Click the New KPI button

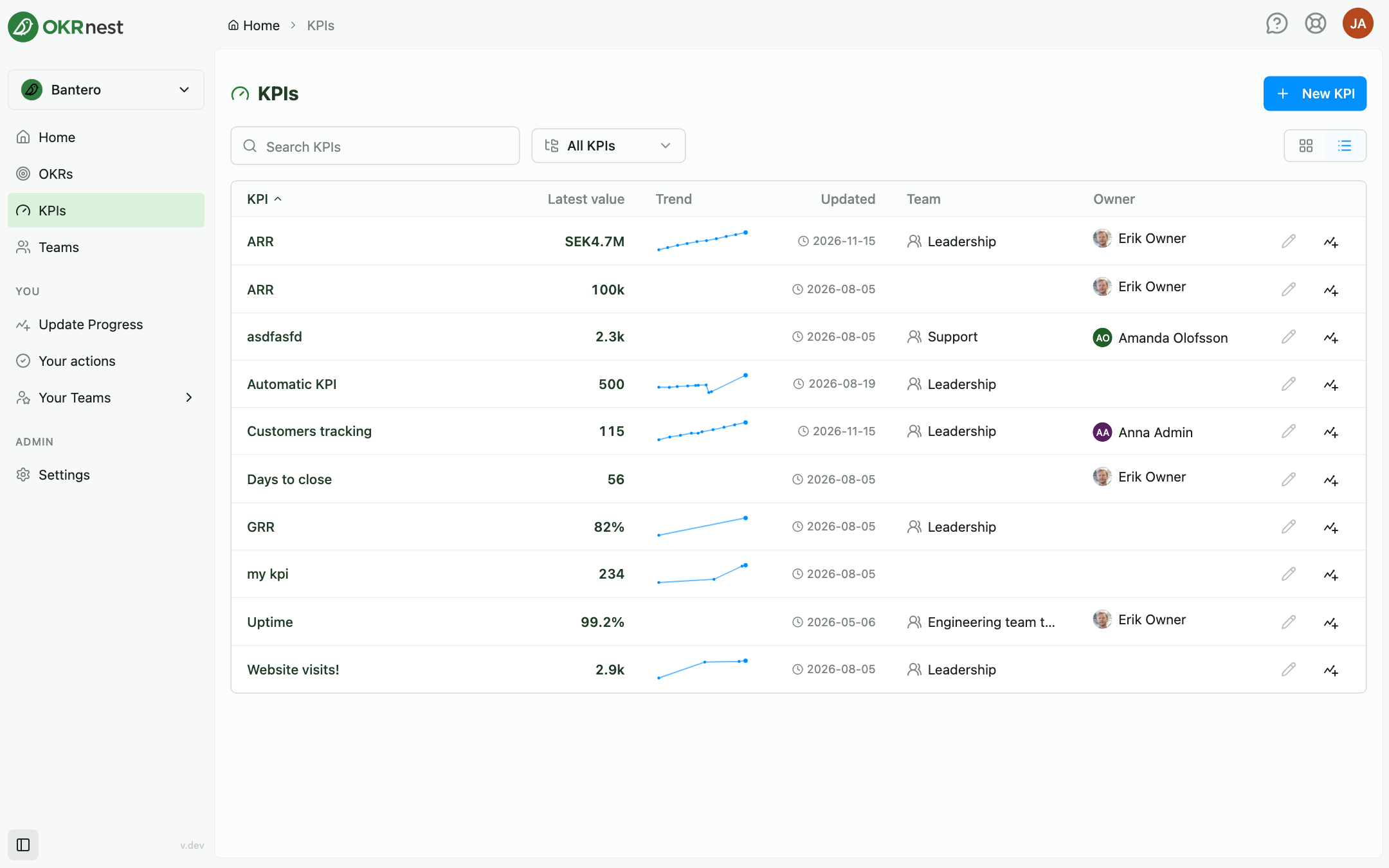tap(1314, 94)
